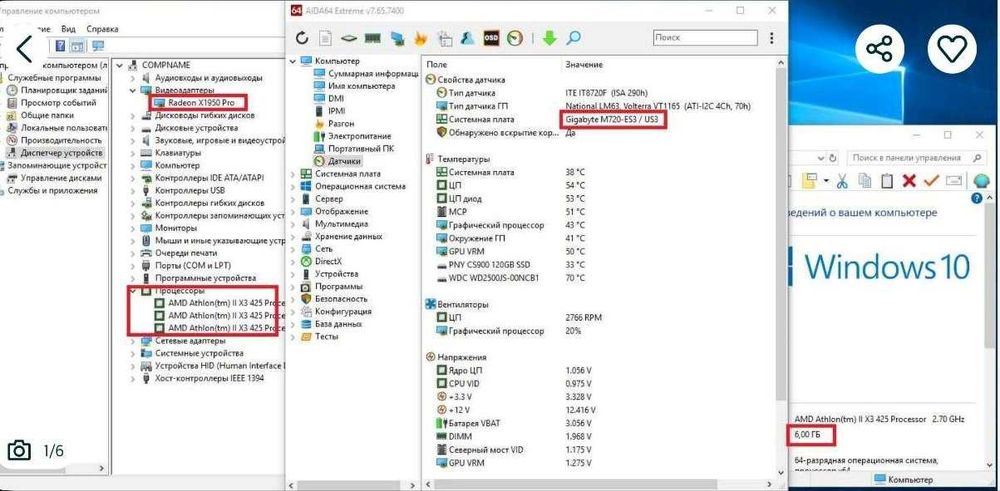The image size is (1000, 491).
Task: Expand the Контроллеры USB node
Action: point(133,191)
